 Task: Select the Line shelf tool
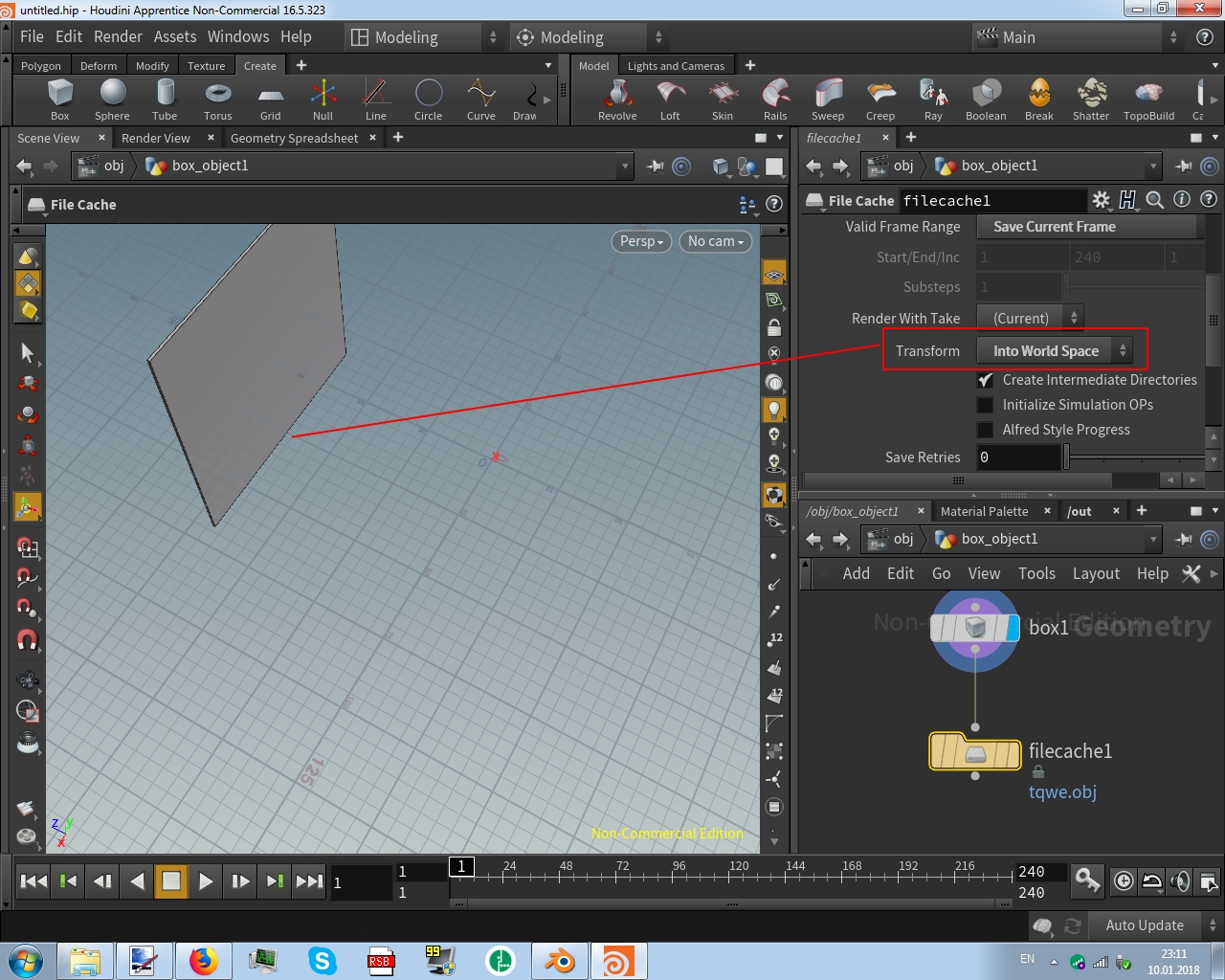coord(376,100)
